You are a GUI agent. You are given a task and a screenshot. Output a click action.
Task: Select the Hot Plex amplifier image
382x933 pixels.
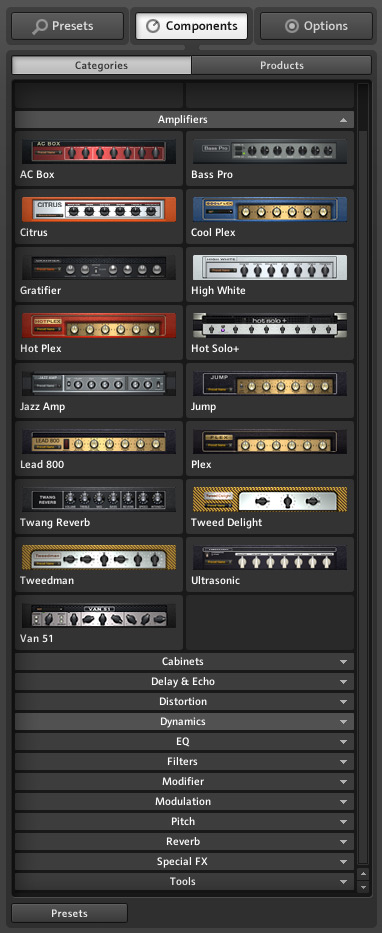click(x=99, y=325)
